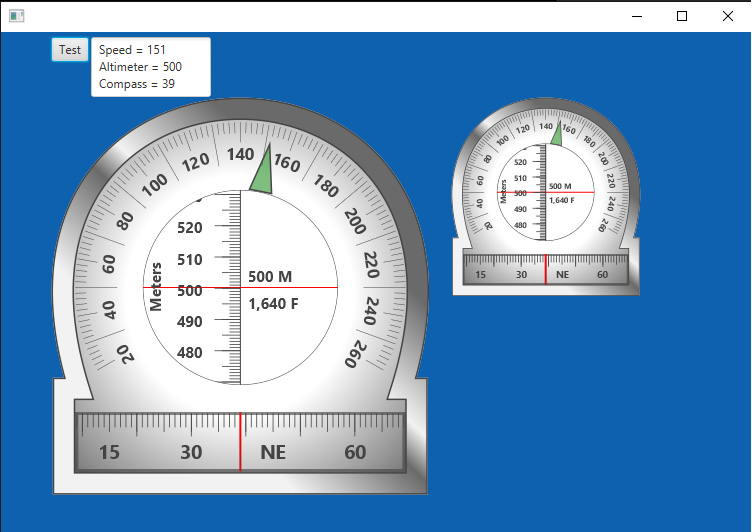Click the 220 mark on the large speed dial
Screen dimensions: 752x532
pyautogui.click(x=372, y=264)
